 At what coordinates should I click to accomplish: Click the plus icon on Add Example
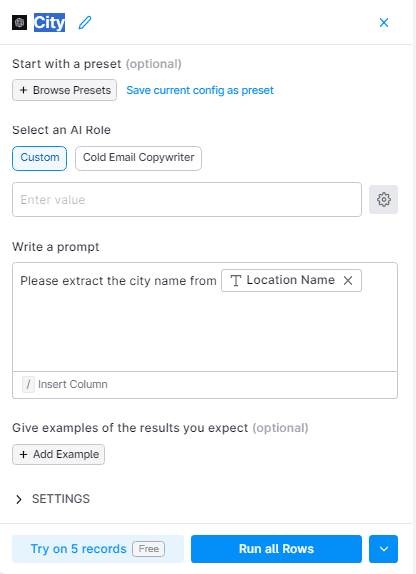23,454
